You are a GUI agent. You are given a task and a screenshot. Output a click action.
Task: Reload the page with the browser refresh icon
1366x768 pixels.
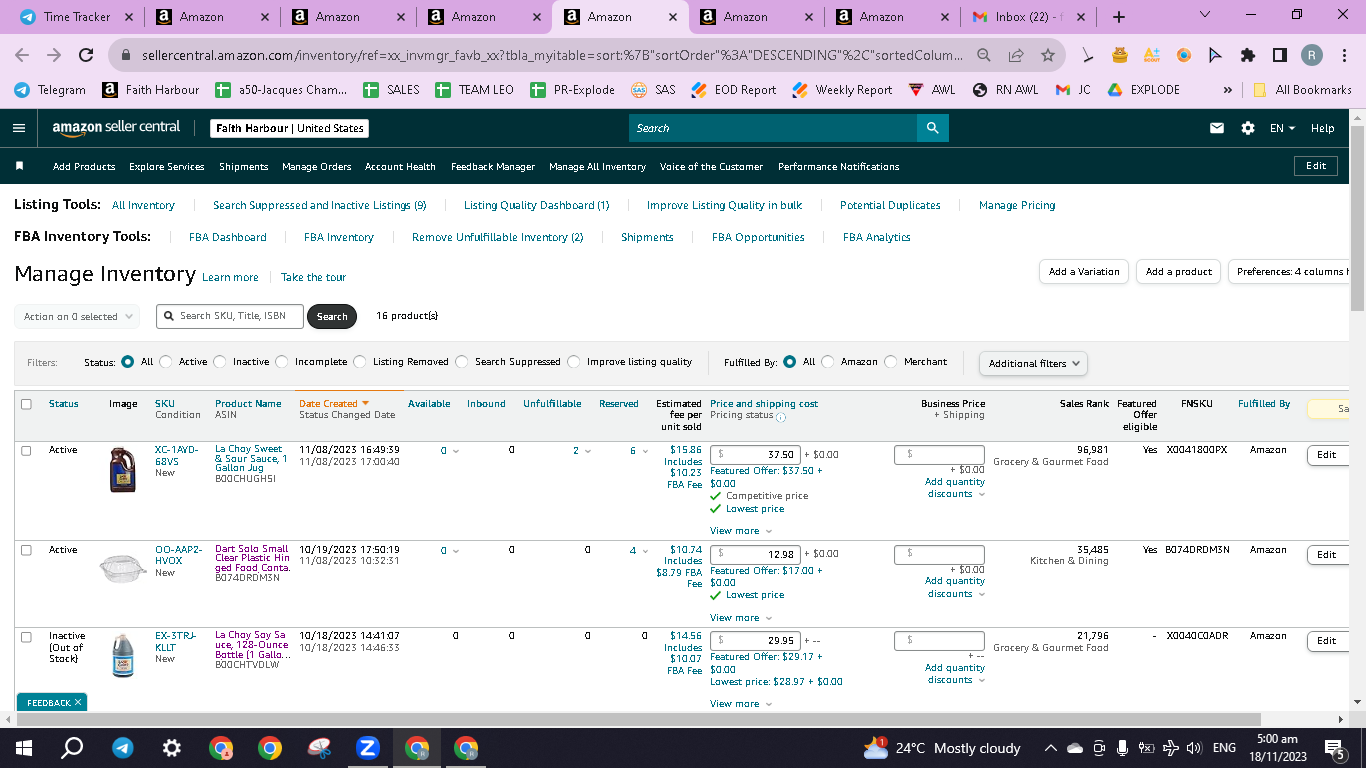click(86, 55)
